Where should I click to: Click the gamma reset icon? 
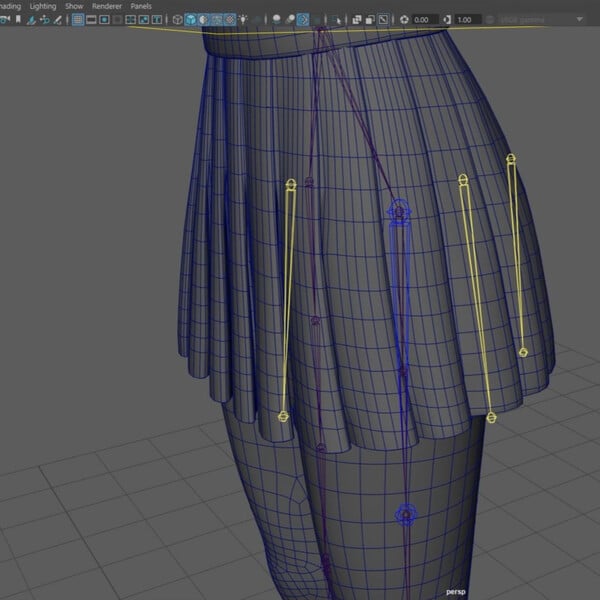click(447, 20)
